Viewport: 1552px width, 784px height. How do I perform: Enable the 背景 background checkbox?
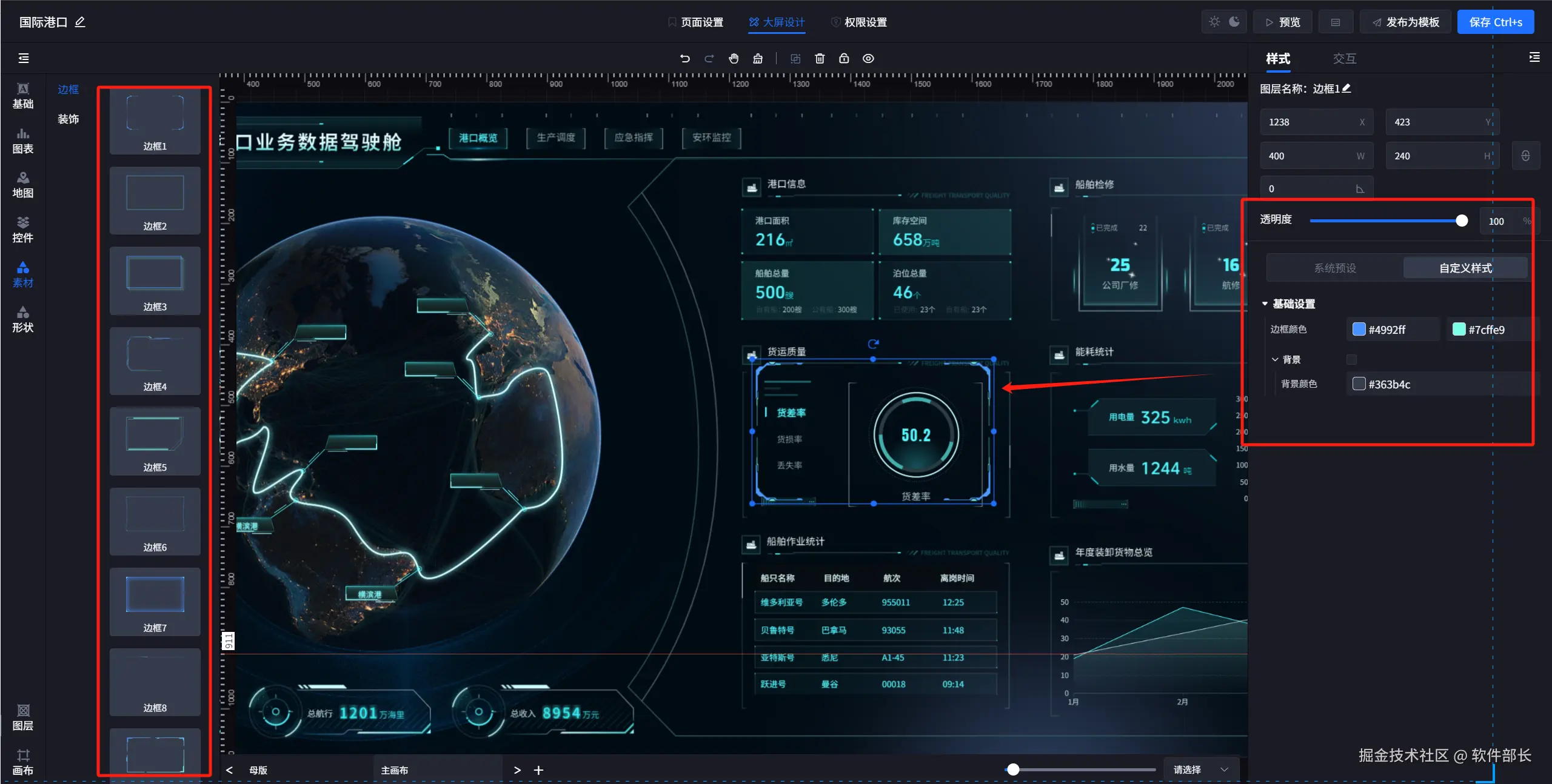click(x=1351, y=360)
